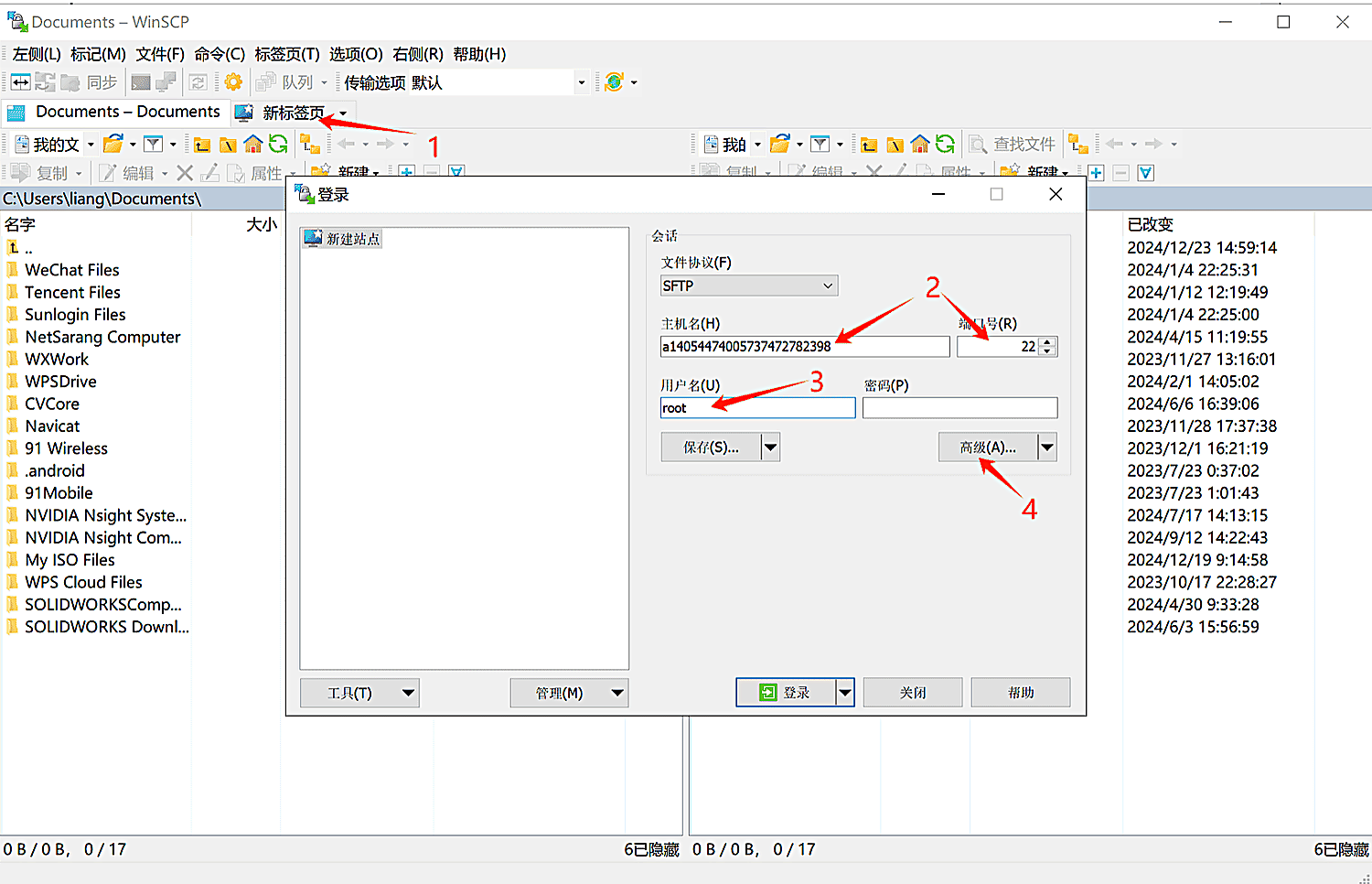
Task: Increase the port number with up arrow
Action: pyautogui.click(x=1048, y=341)
